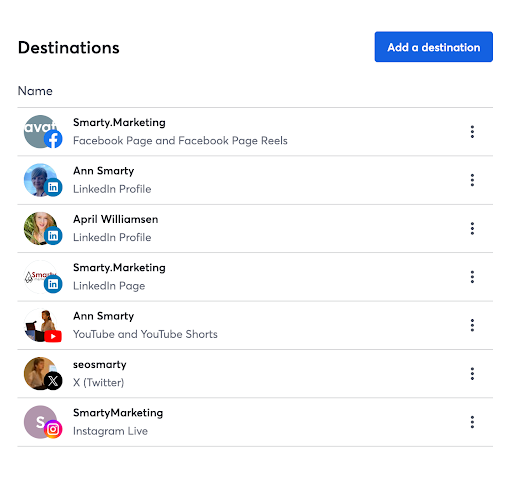Click the Add a destination button

click(x=433, y=47)
